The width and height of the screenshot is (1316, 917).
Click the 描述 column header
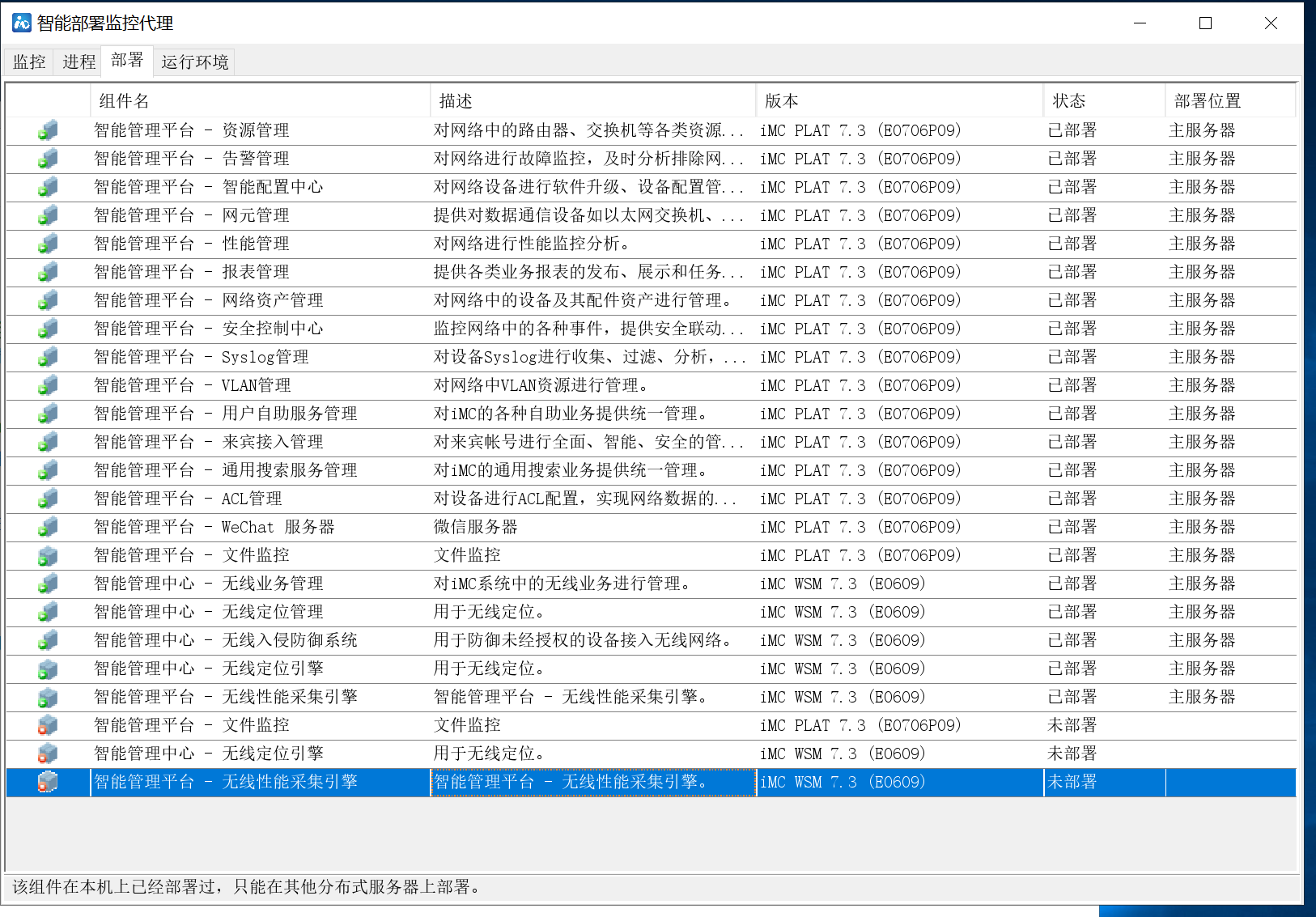592,100
